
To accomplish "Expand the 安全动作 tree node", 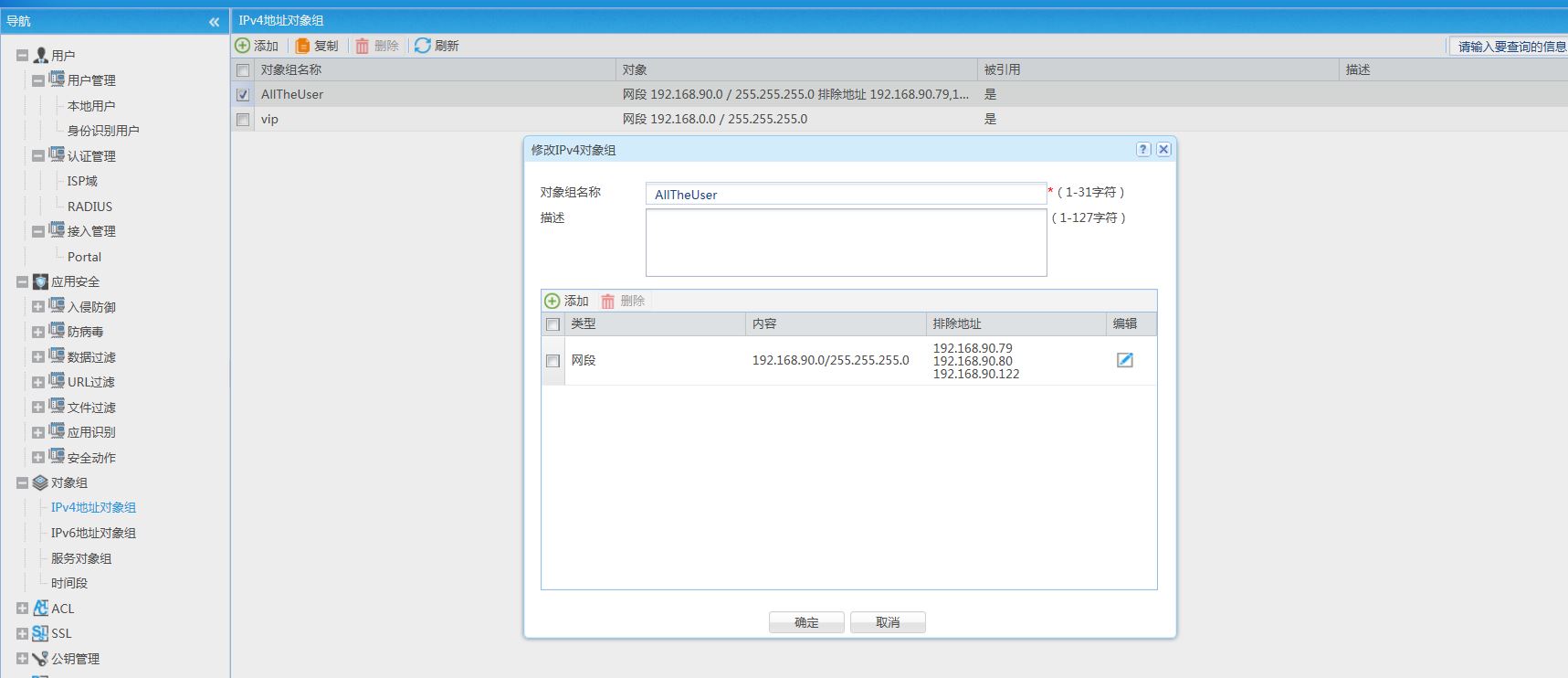I will 38,458.
